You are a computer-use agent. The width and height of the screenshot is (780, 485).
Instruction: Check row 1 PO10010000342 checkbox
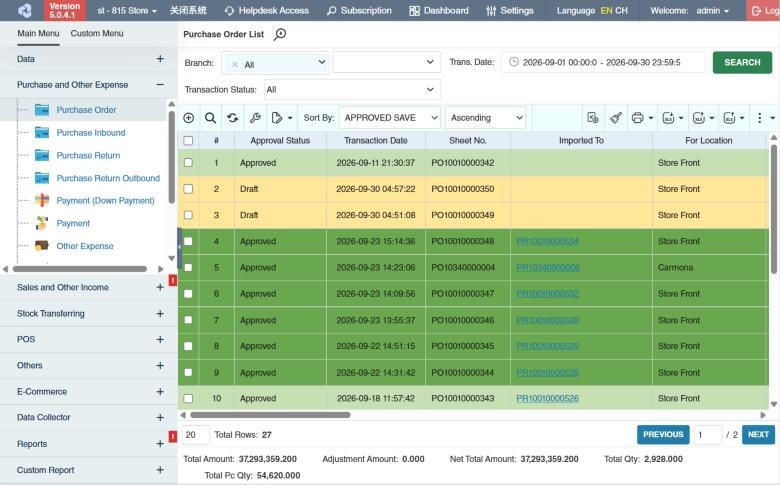tap(188, 163)
